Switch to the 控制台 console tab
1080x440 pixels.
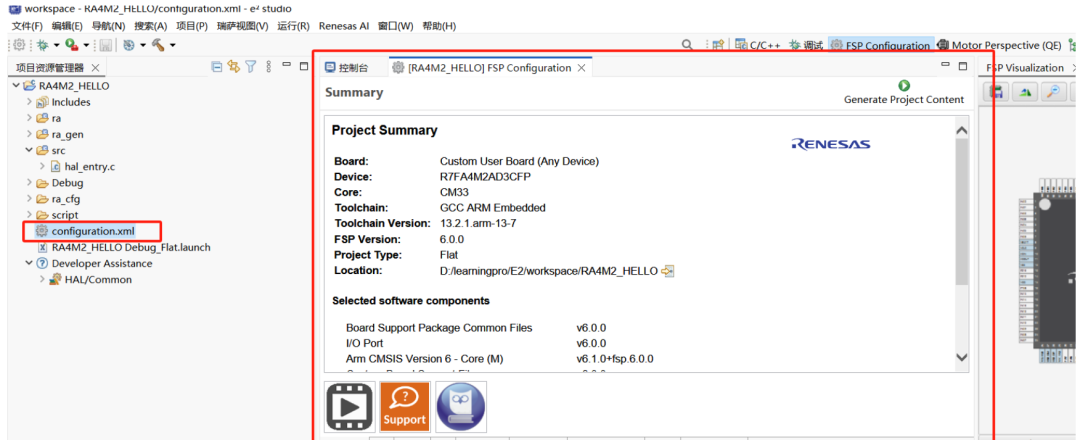point(346,68)
